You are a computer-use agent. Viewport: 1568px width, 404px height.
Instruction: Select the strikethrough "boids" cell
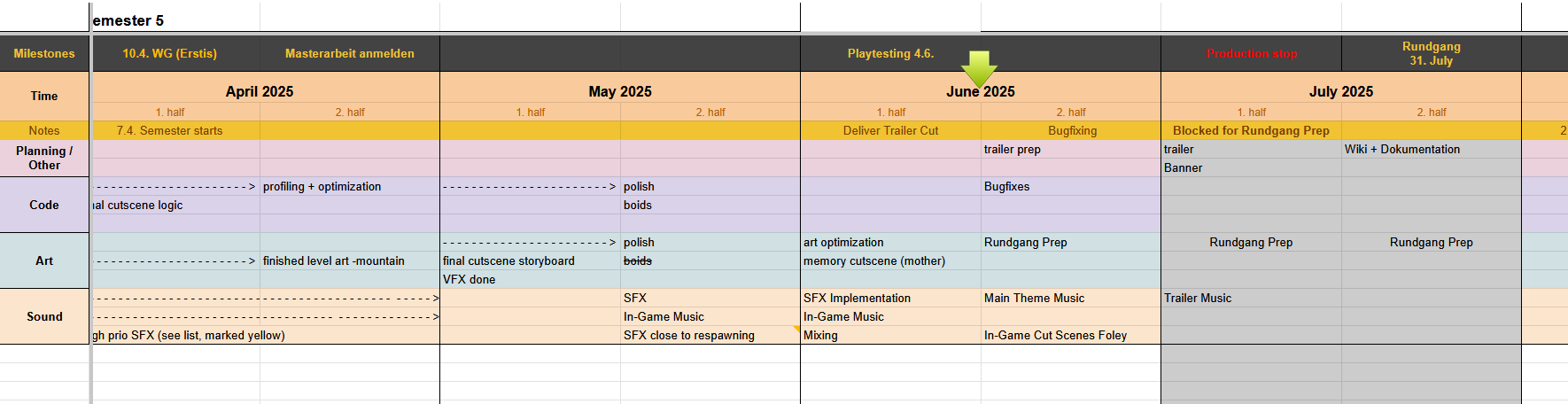[x=638, y=261]
